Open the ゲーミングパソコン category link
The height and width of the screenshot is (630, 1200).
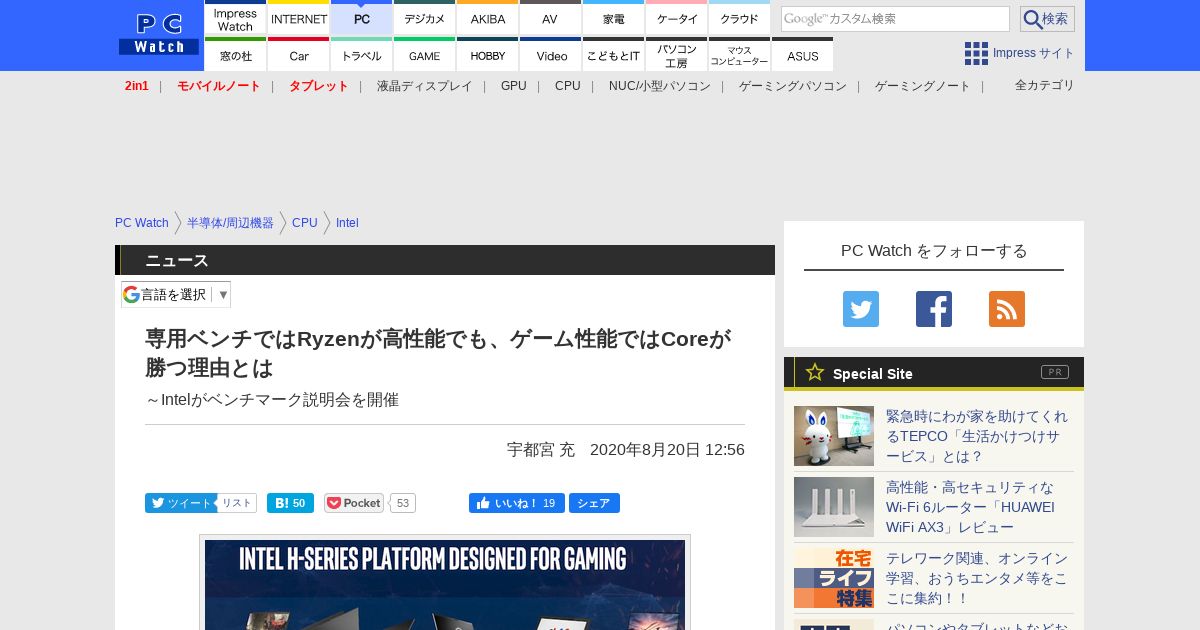click(793, 86)
